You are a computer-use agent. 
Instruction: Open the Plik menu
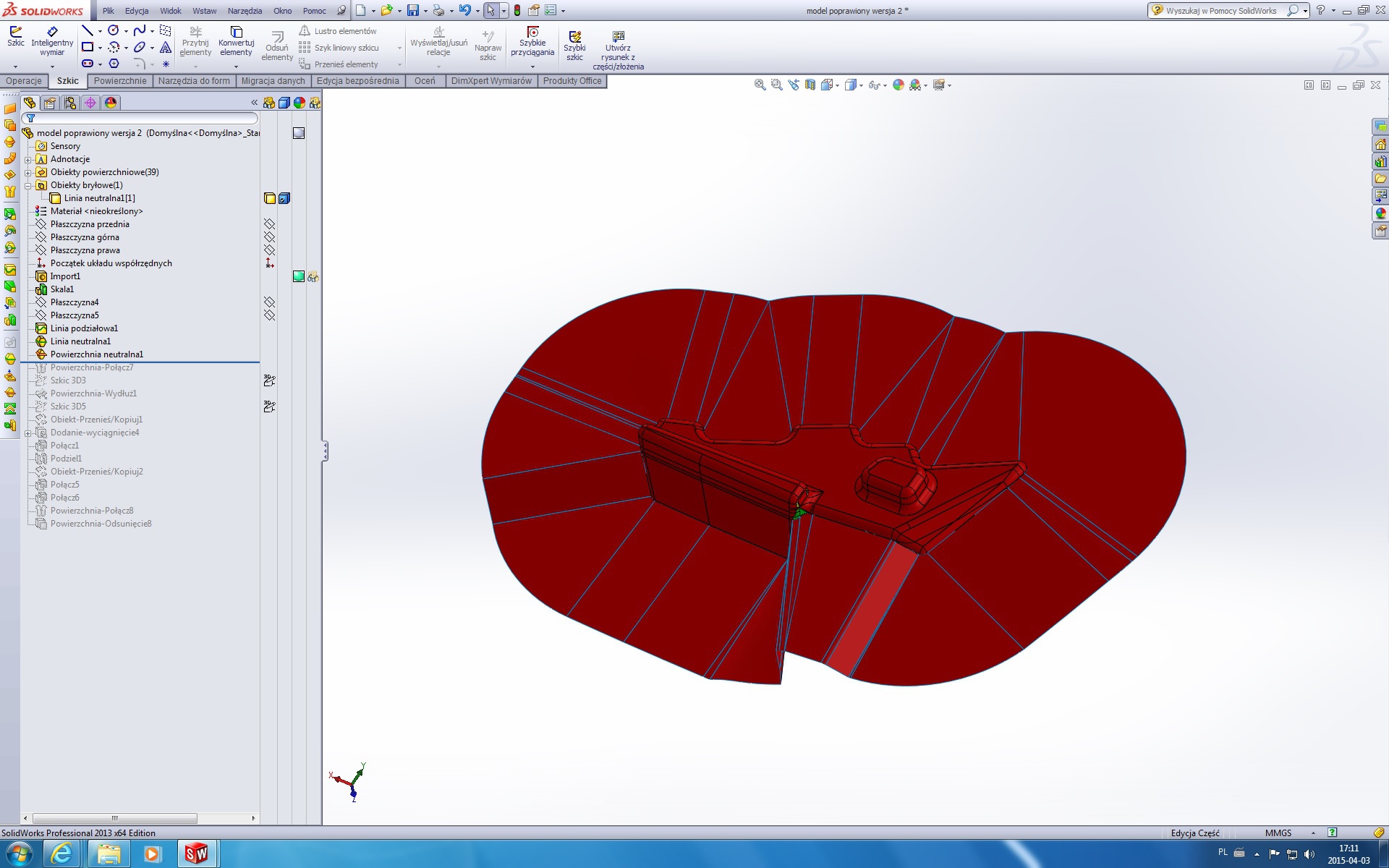[108, 11]
